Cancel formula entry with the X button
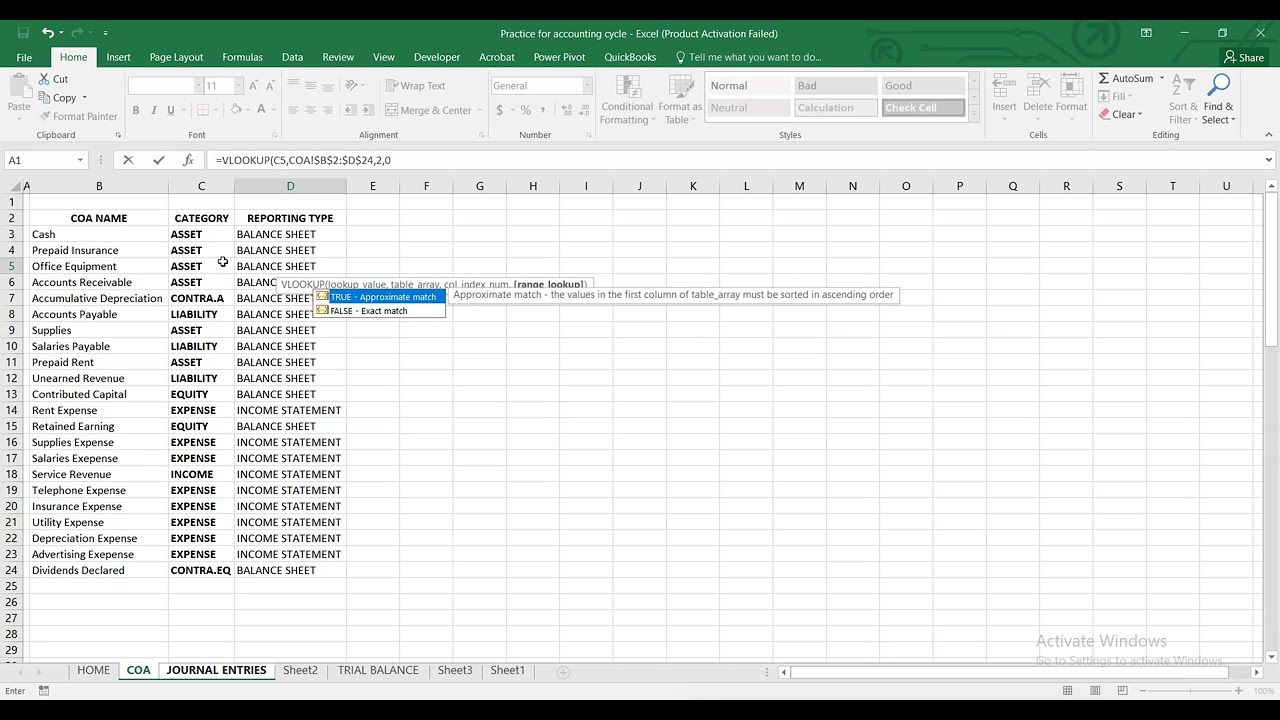This screenshot has width=1280, height=720. pos(128,160)
